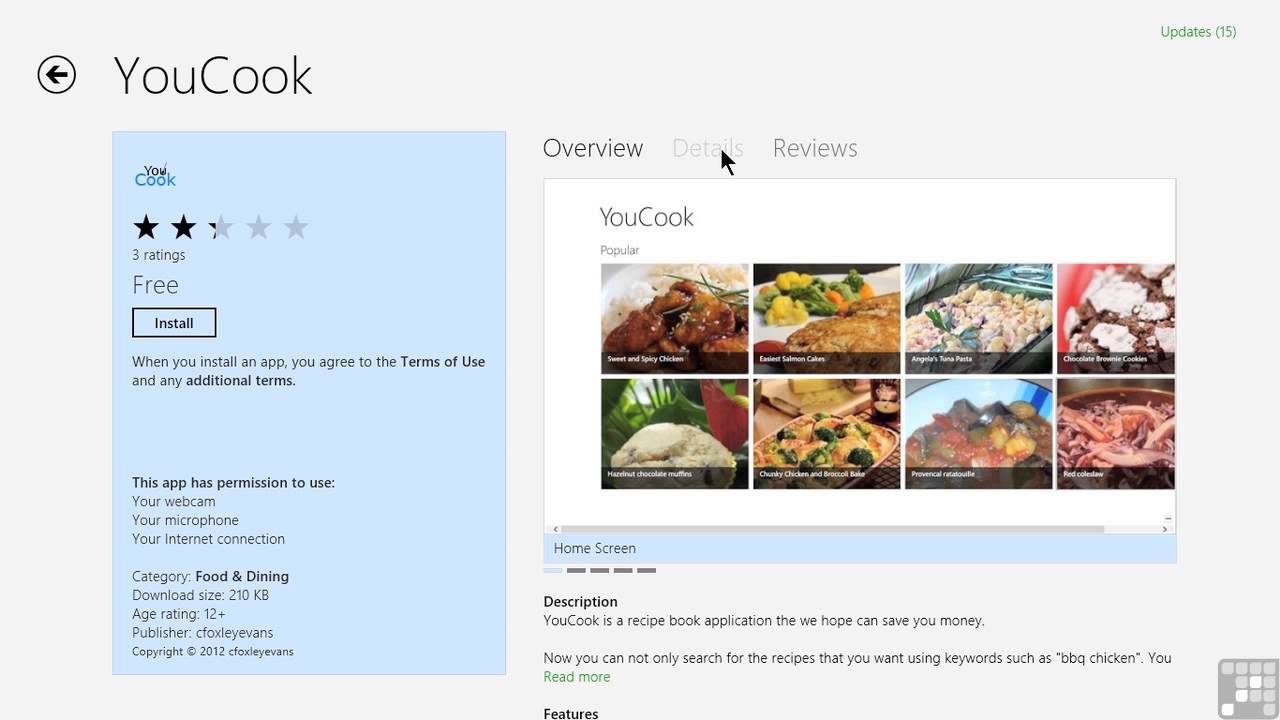Select the fourth screenshot page indicator
This screenshot has height=720, width=1280.
[623, 570]
